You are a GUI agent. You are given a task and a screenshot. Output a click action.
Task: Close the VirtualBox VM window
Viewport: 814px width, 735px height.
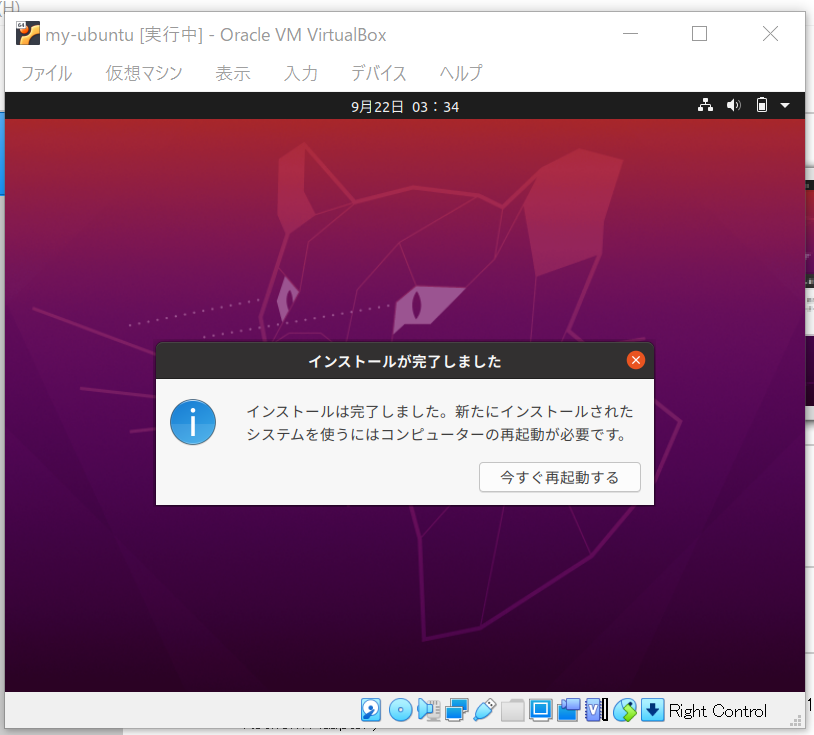tap(770, 34)
